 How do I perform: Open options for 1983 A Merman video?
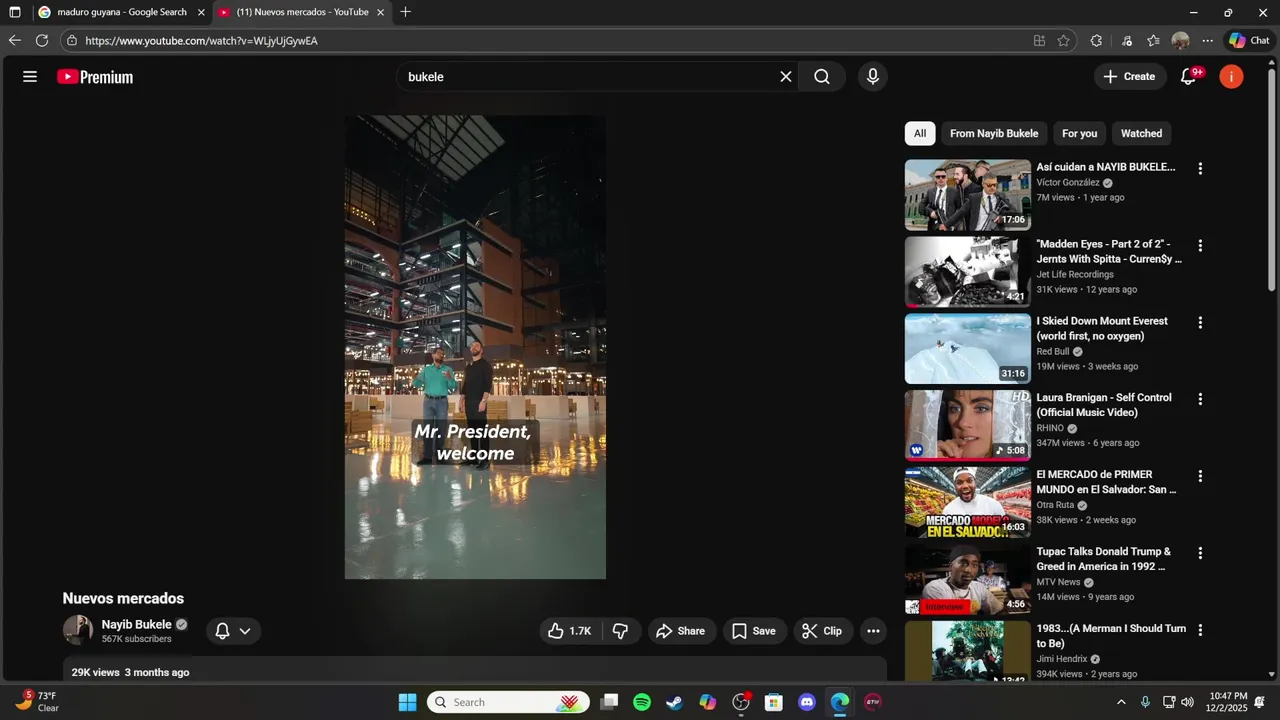point(1200,630)
